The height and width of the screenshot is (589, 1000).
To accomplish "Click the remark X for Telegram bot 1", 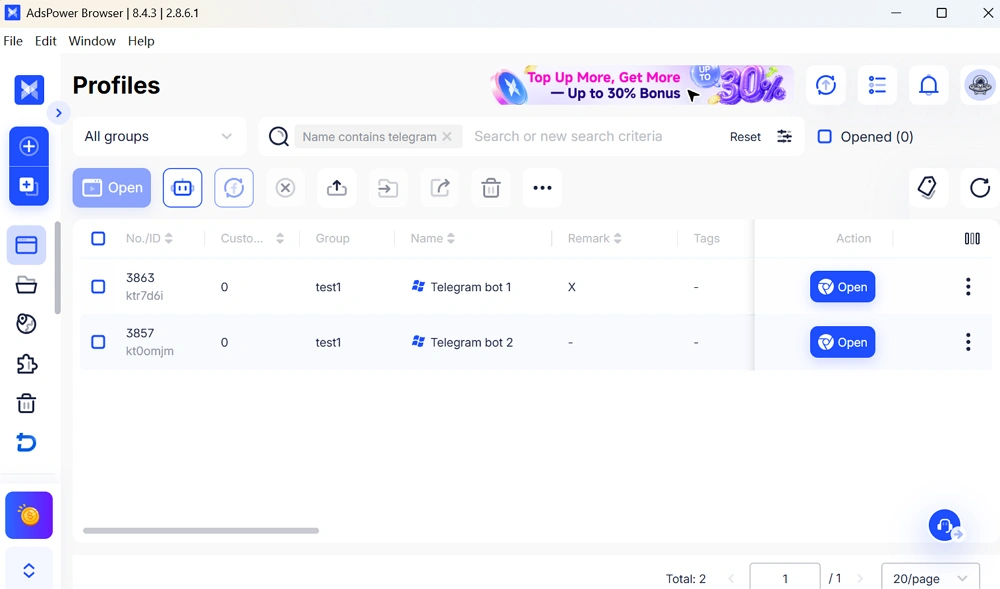I will point(571,287).
